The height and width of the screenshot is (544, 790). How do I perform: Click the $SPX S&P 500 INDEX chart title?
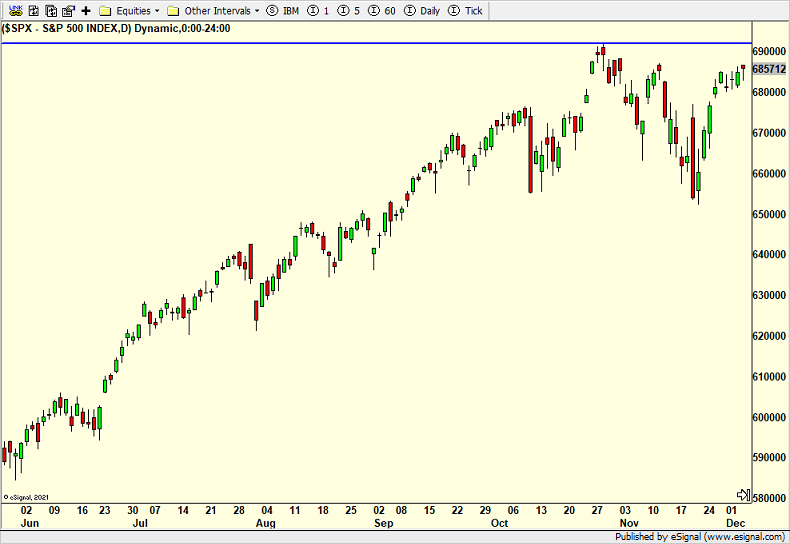[x=117, y=28]
